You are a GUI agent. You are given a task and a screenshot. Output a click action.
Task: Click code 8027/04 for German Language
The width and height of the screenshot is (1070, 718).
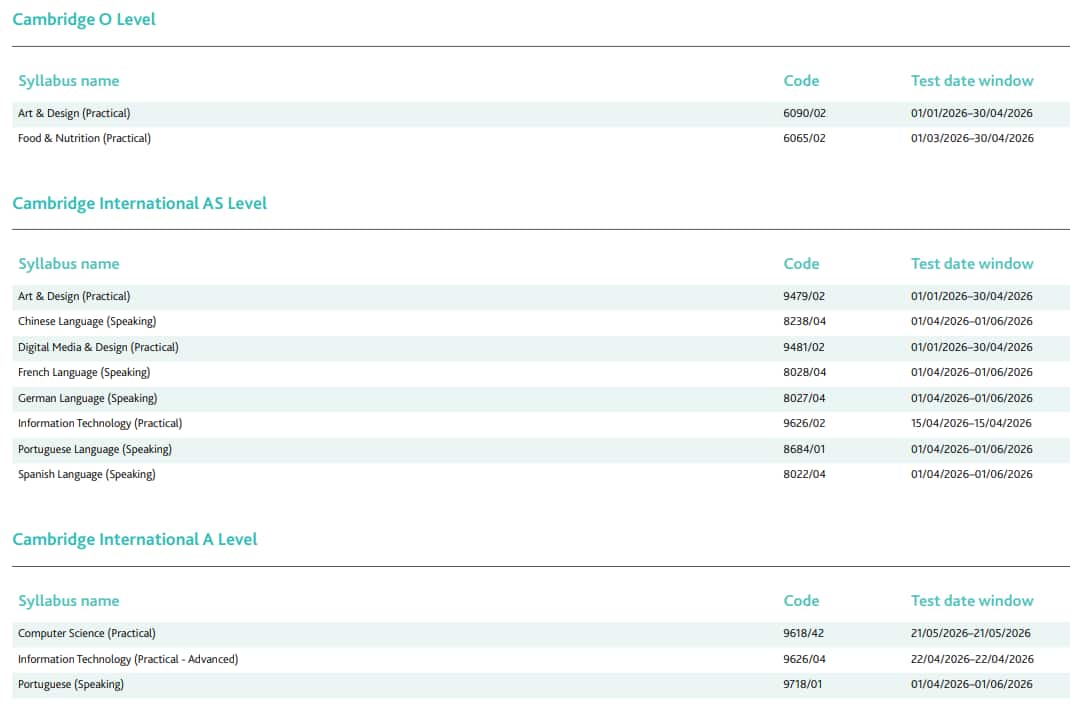pyautogui.click(x=804, y=398)
